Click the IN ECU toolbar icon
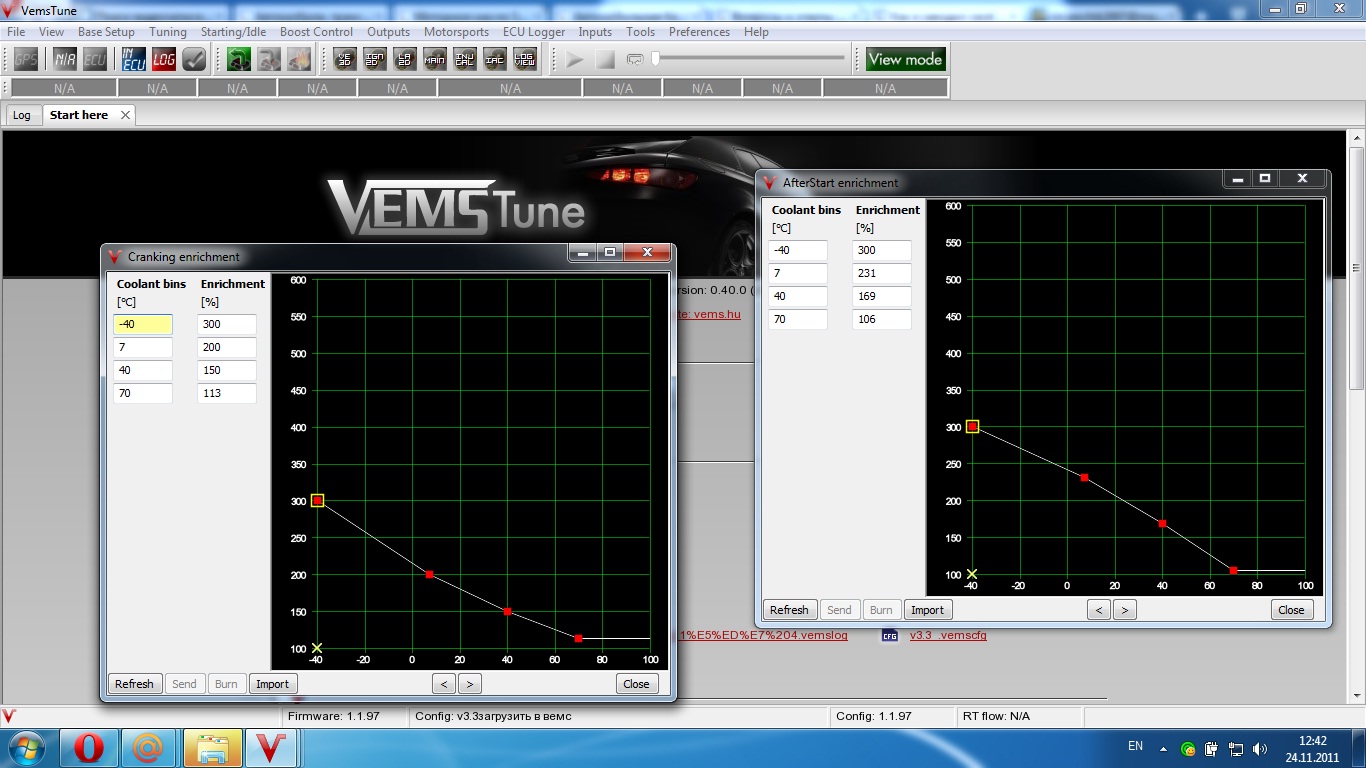 (134, 60)
